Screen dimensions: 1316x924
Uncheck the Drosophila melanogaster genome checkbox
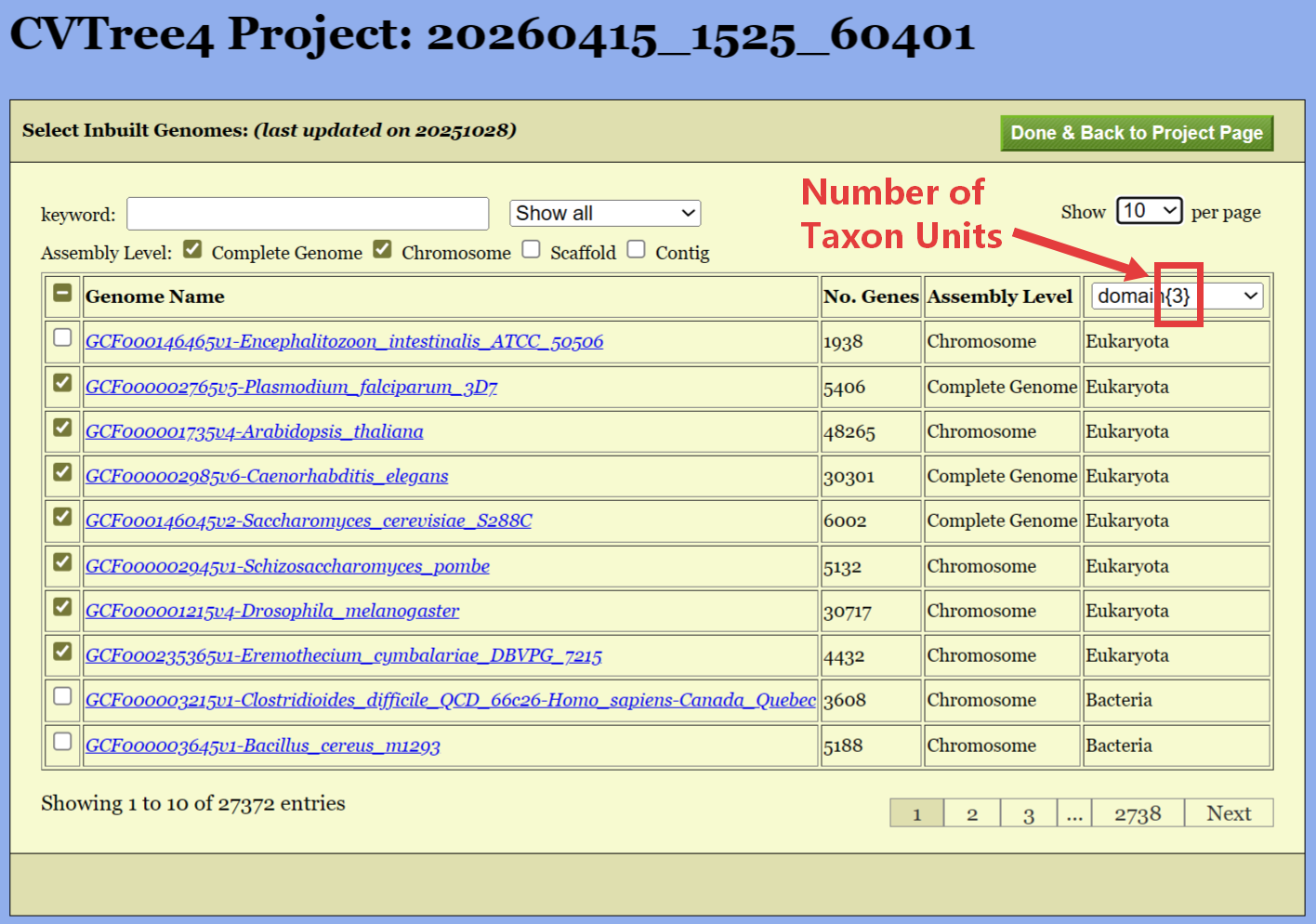pos(62,607)
